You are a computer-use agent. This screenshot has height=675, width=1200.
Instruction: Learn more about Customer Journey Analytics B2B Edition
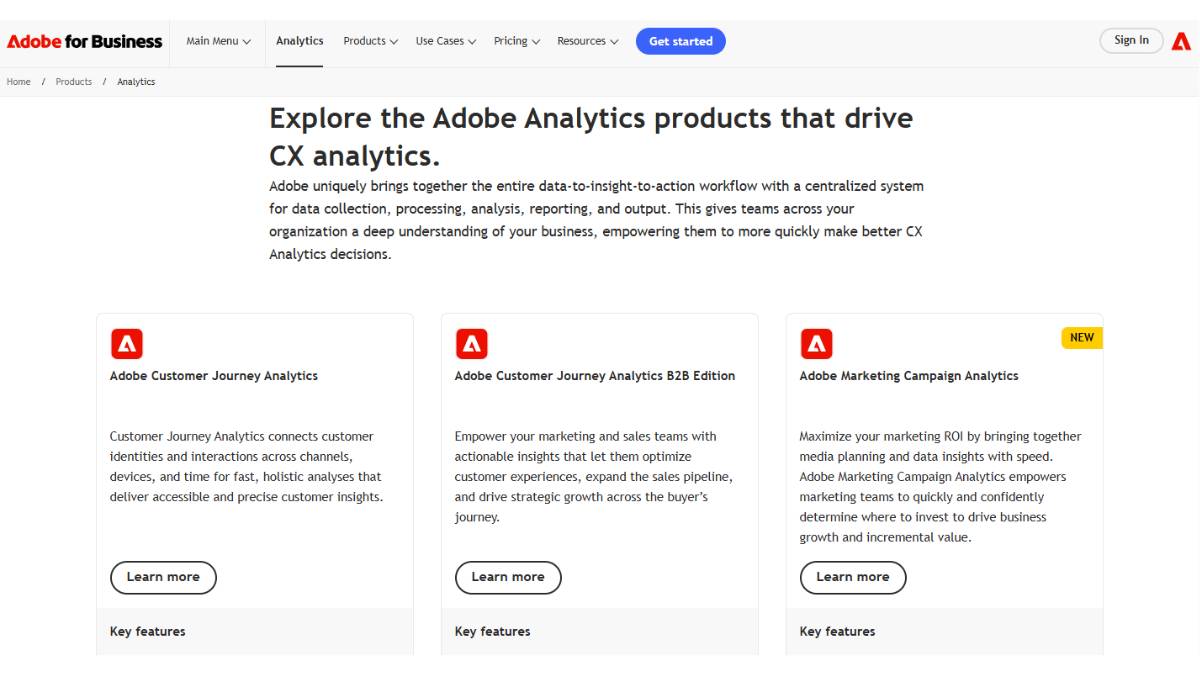508,577
